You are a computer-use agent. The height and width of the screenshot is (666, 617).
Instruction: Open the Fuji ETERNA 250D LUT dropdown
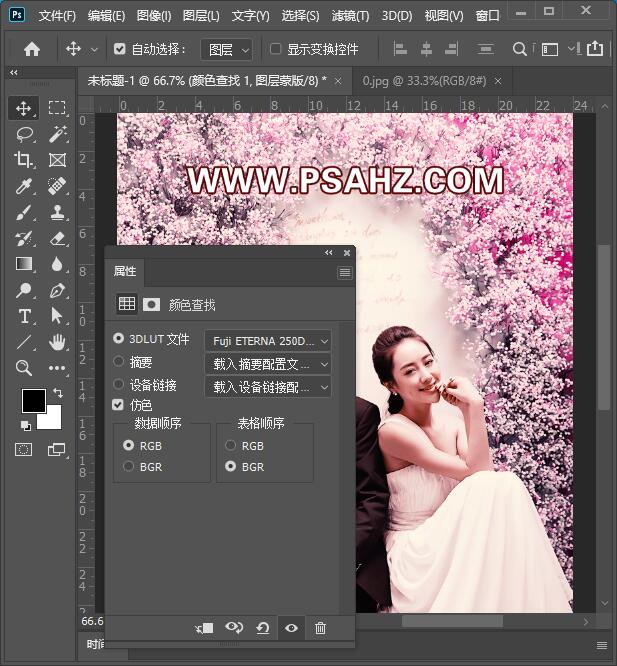pyautogui.click(x=268, y=341)
